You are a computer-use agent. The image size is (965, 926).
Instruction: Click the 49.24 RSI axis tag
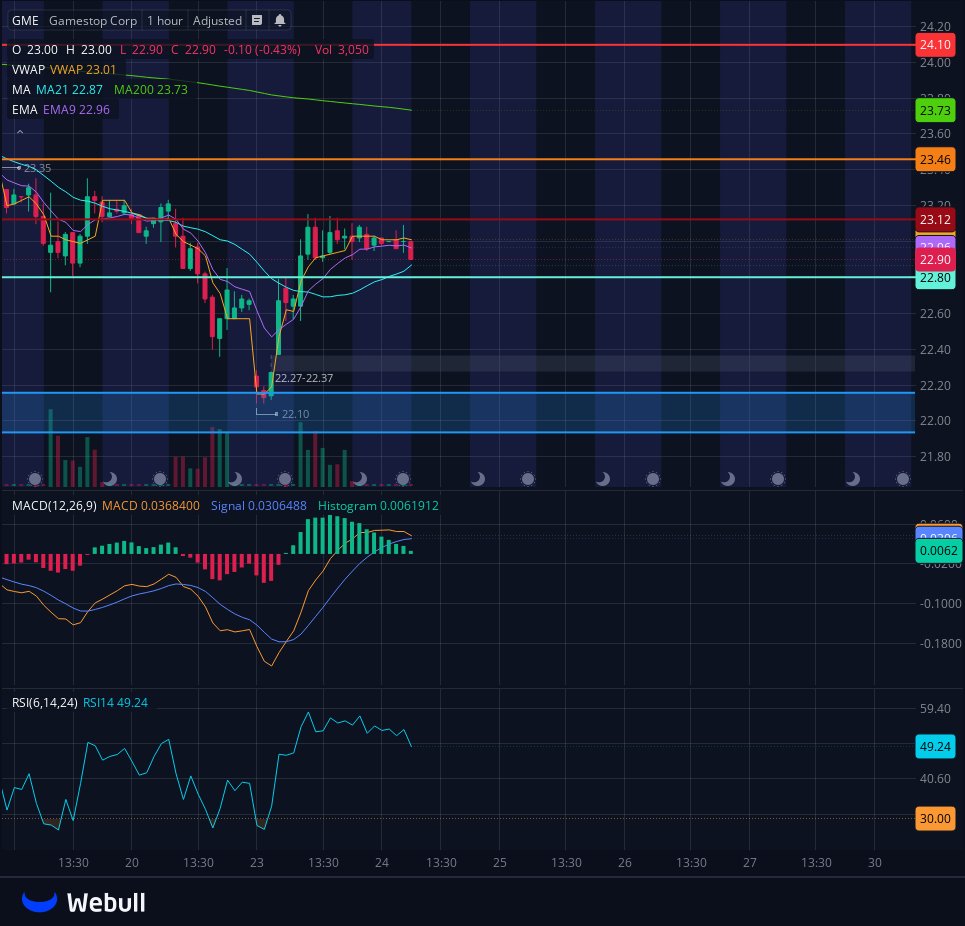pyautogui.click(x=935, y=746)
